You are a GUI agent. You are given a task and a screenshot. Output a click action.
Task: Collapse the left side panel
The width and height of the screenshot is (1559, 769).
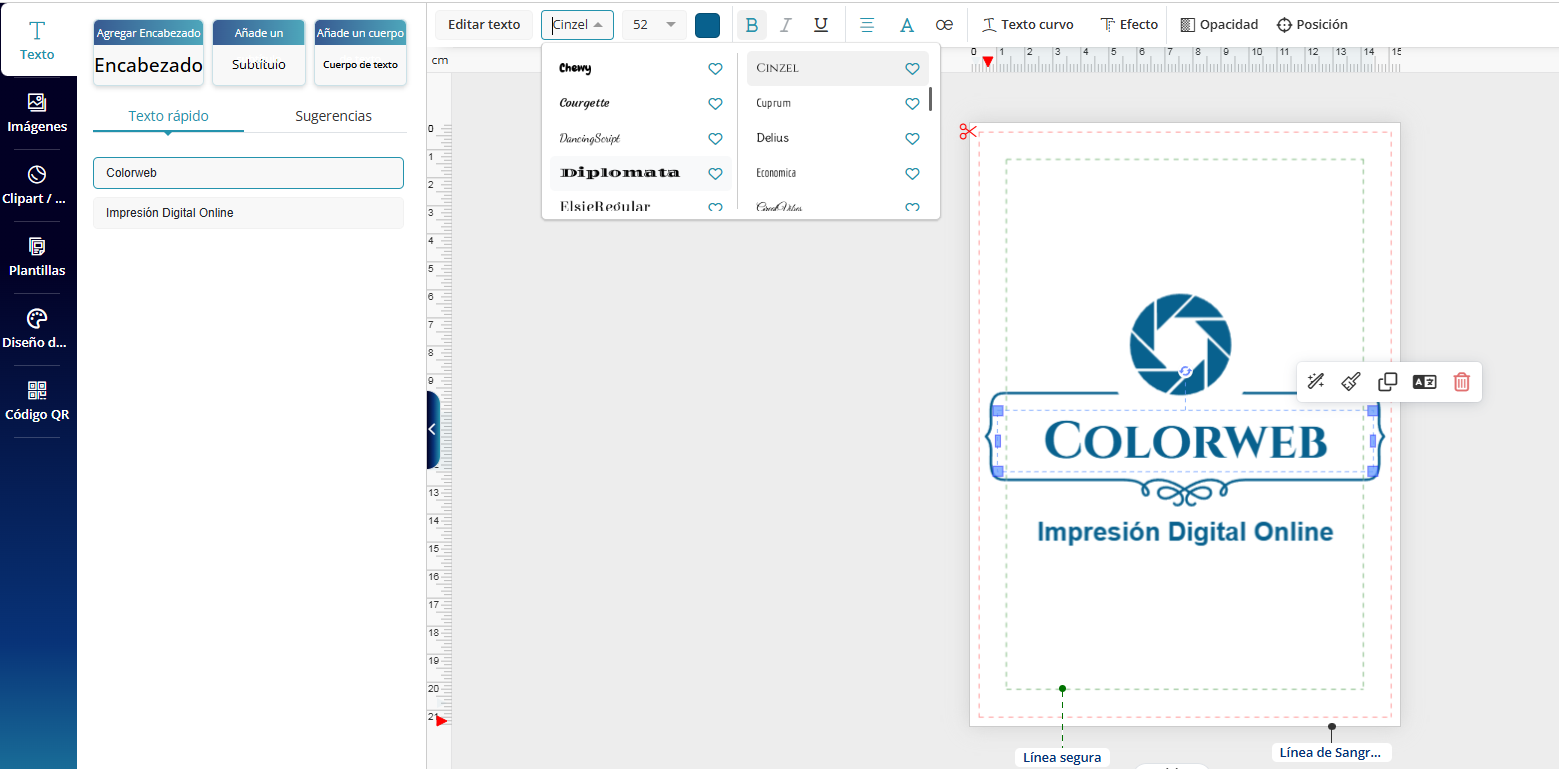pos(432,429)
